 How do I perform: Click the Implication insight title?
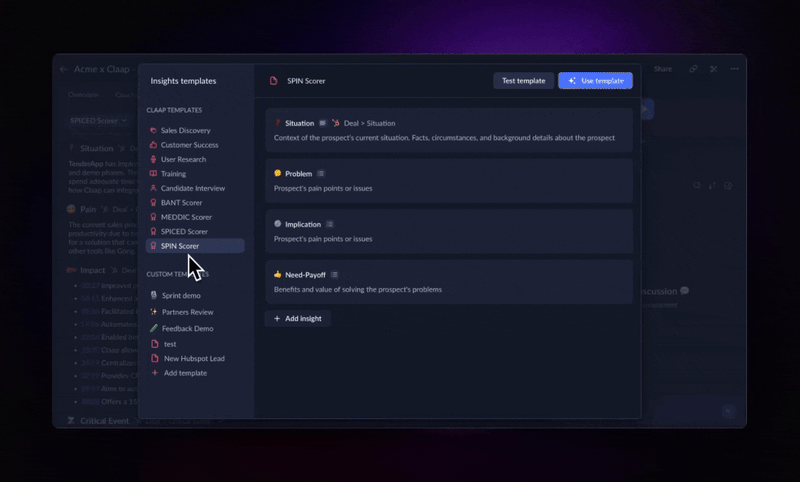[x=303, y=224]
